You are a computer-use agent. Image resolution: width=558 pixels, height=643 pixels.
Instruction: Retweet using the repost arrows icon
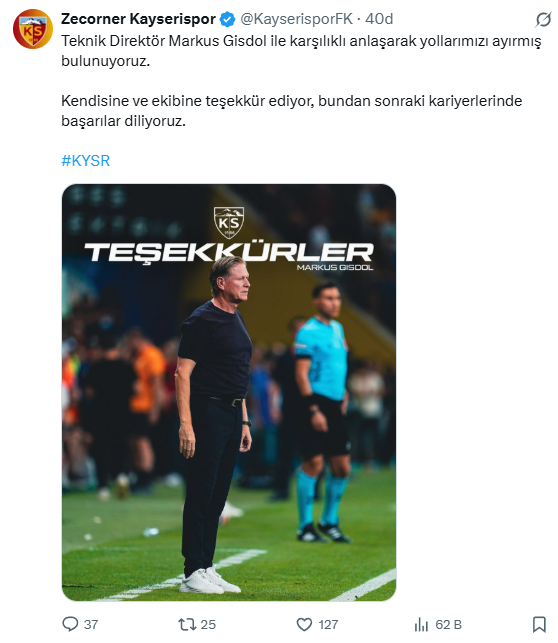tap(187, 625)
